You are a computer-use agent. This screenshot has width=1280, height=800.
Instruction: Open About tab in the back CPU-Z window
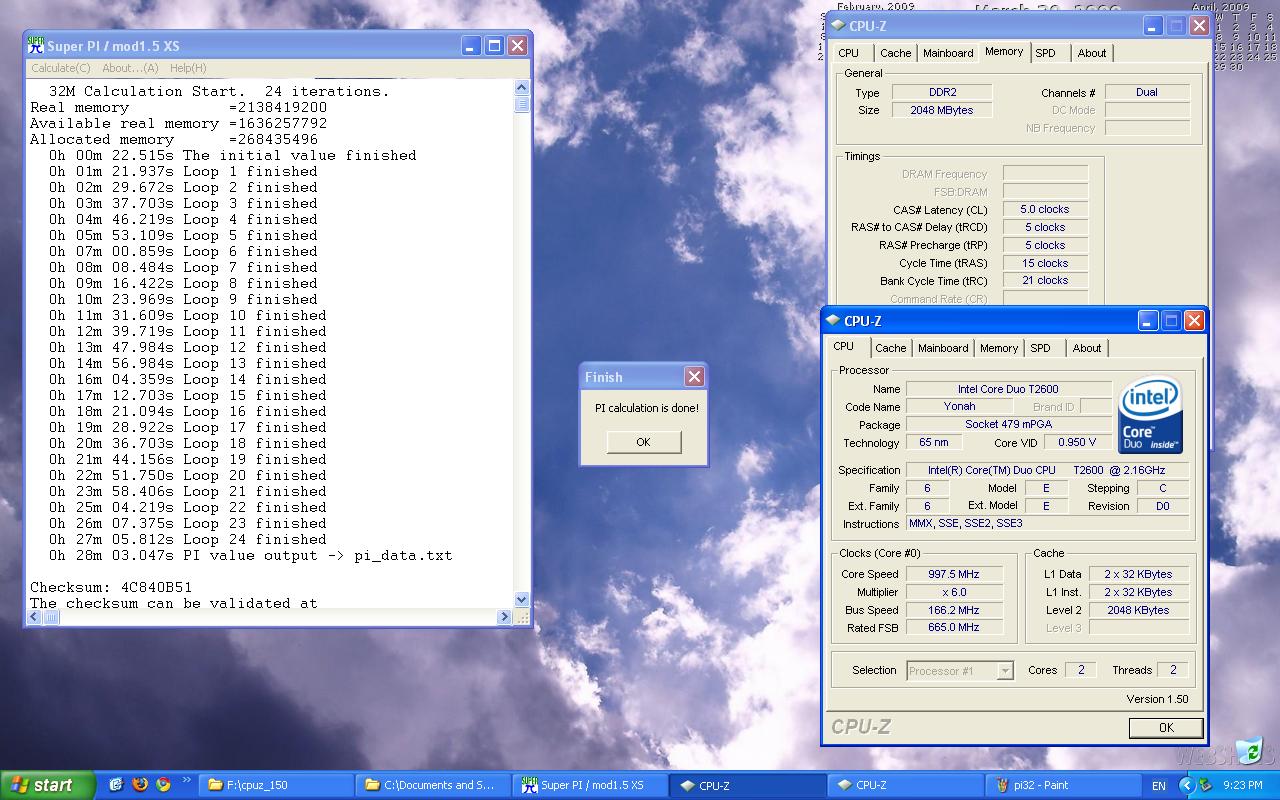tap(1092, 53)
